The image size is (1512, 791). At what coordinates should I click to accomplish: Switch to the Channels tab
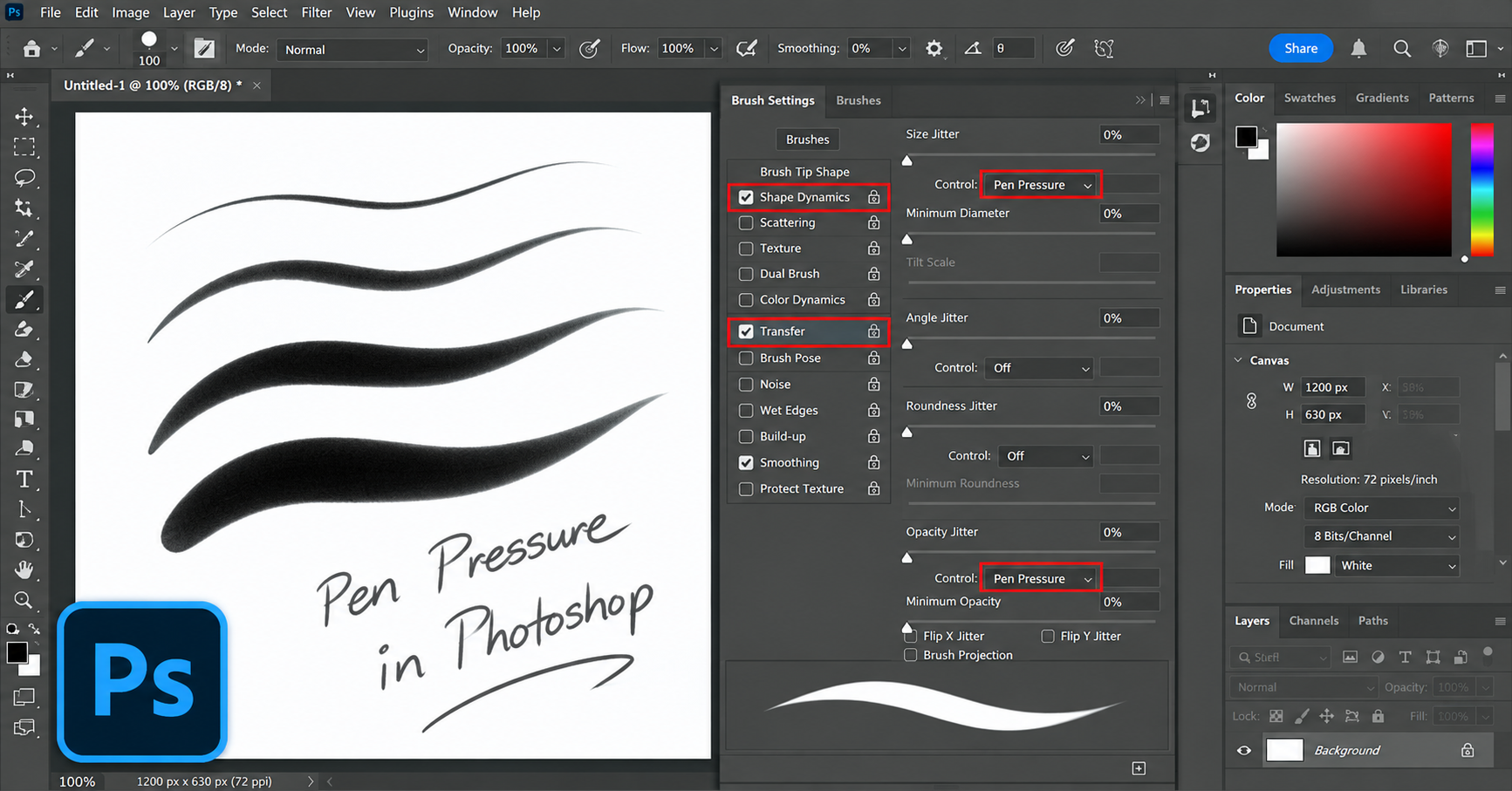pyautogui.click(x=1313, y=621)
